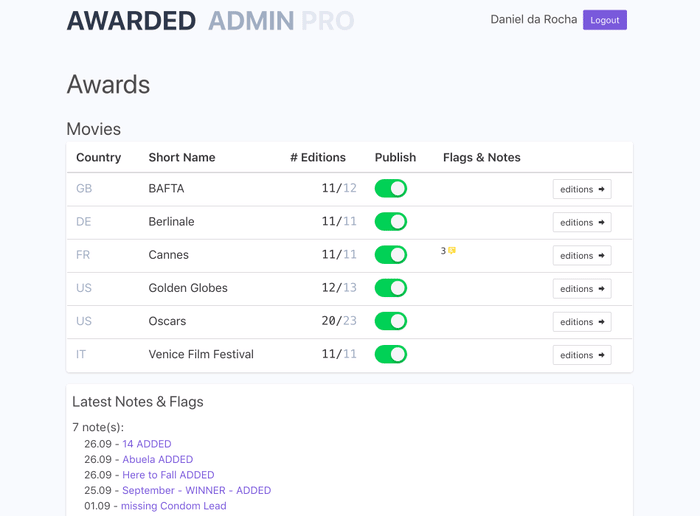Click the Oscars short name
This screenshot has height=516, width=700.
(167, 321)
